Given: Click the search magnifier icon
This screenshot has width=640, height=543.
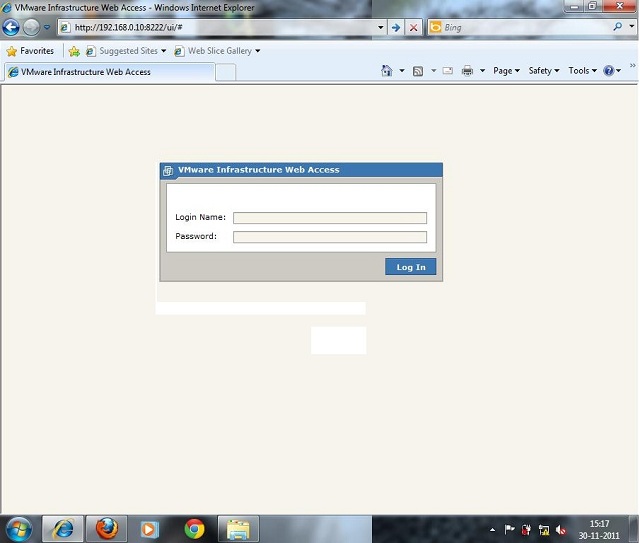Looking at the screenshot, I should tap(618, 27).
